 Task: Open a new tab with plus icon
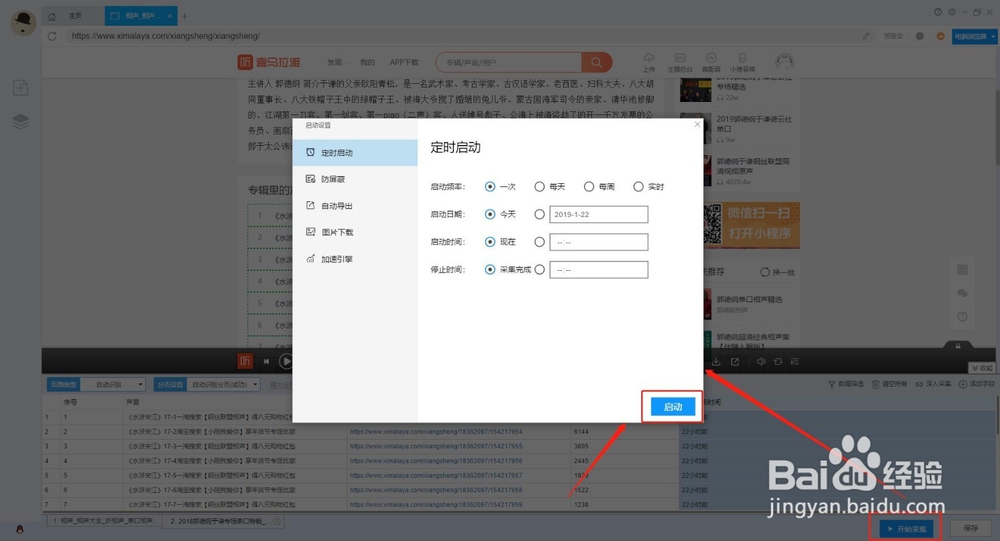pyautogui.click(x=185, y=16)
